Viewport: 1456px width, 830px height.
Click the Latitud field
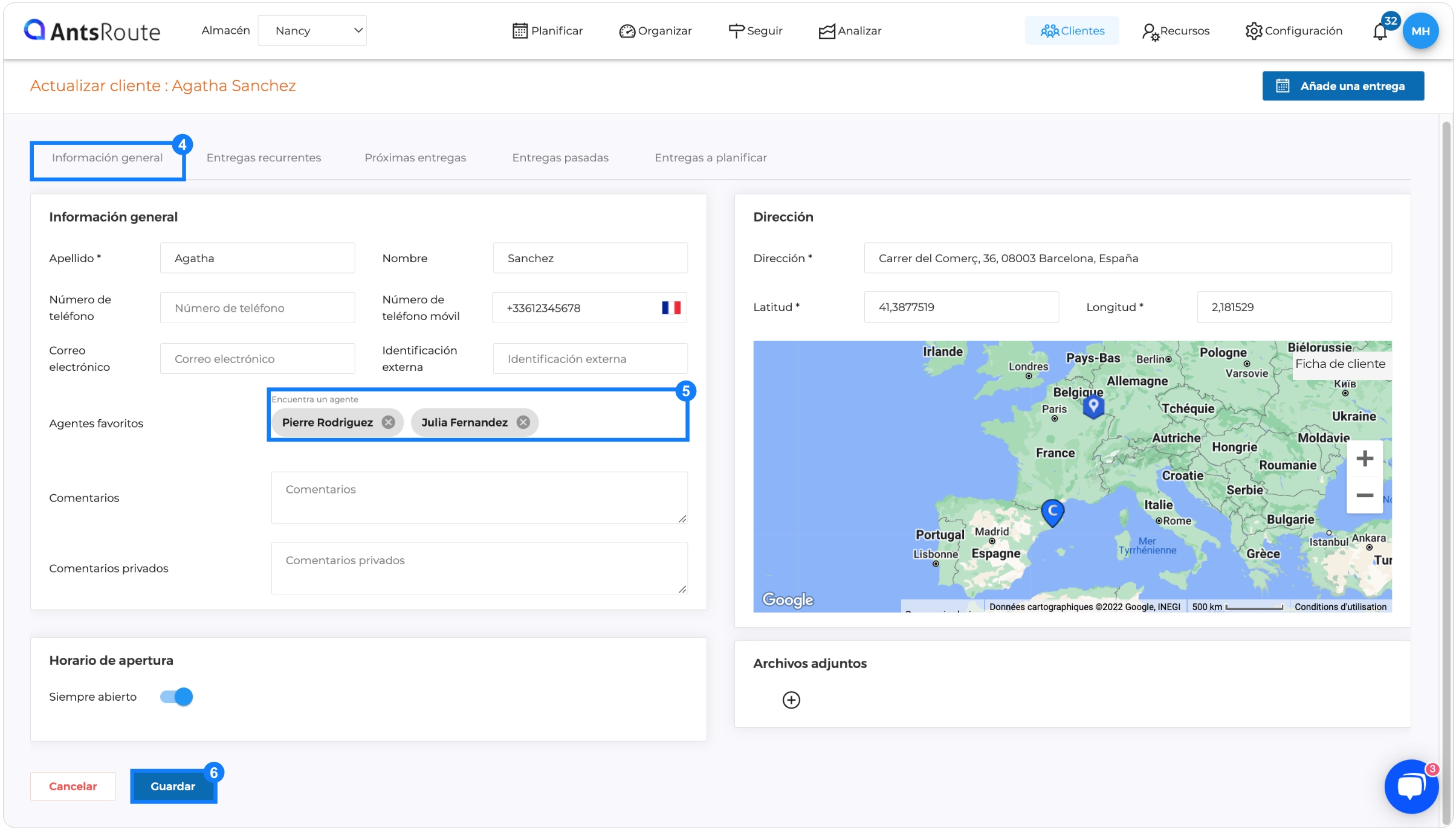(961, 307)
